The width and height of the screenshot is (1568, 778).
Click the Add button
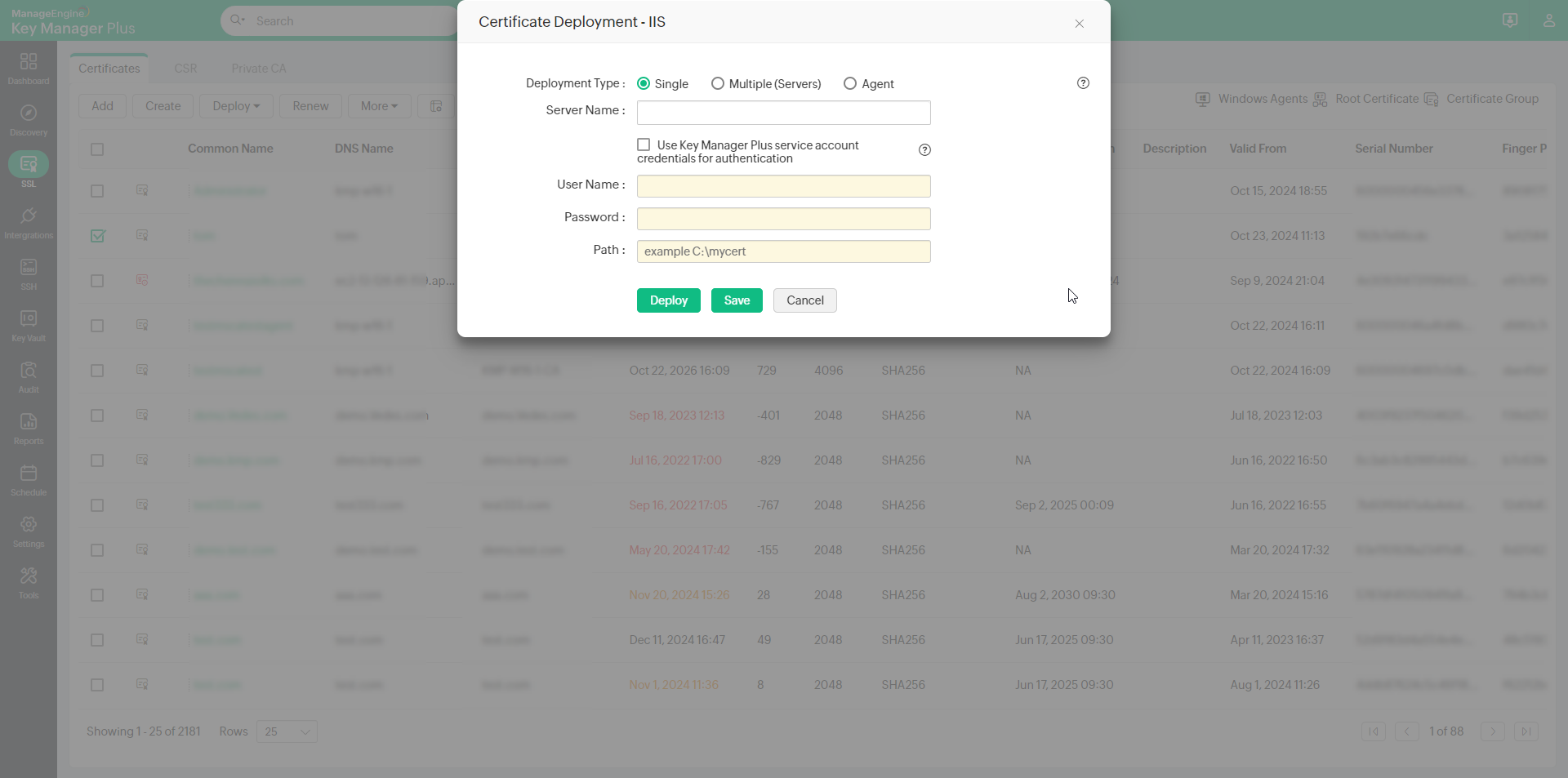point(103,106)
